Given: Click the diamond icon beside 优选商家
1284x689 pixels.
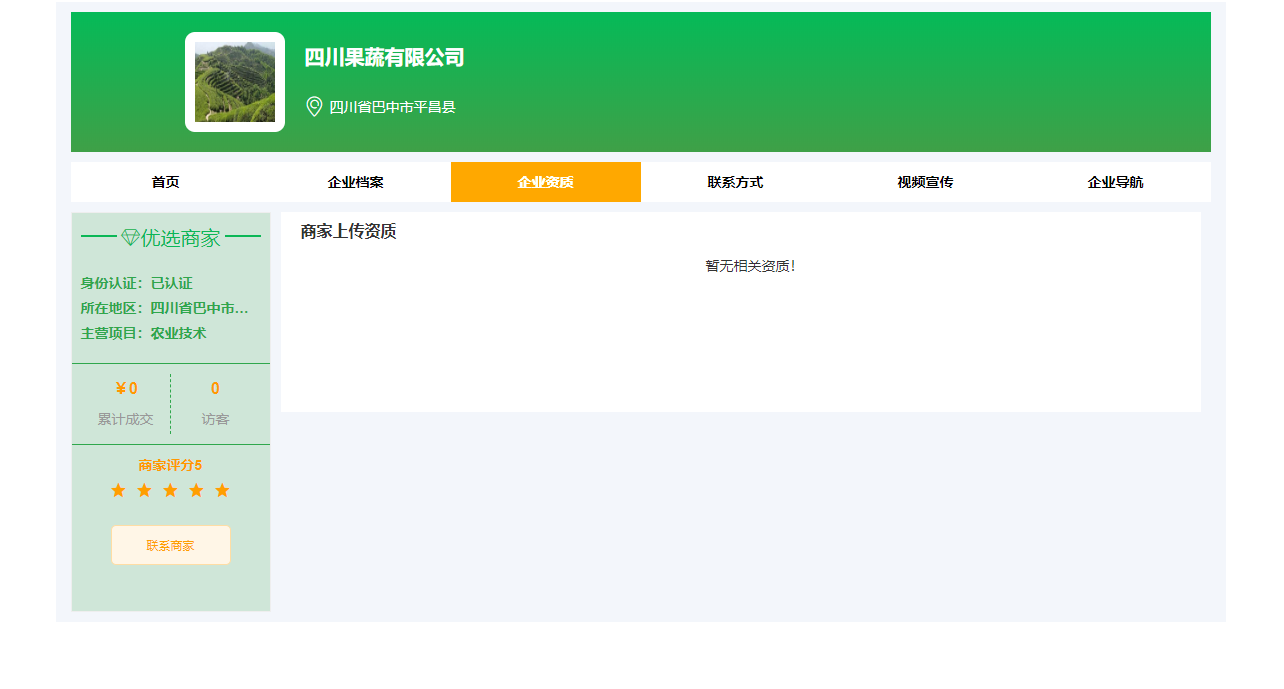Looking at the screenshot, I should pos(130,238).
